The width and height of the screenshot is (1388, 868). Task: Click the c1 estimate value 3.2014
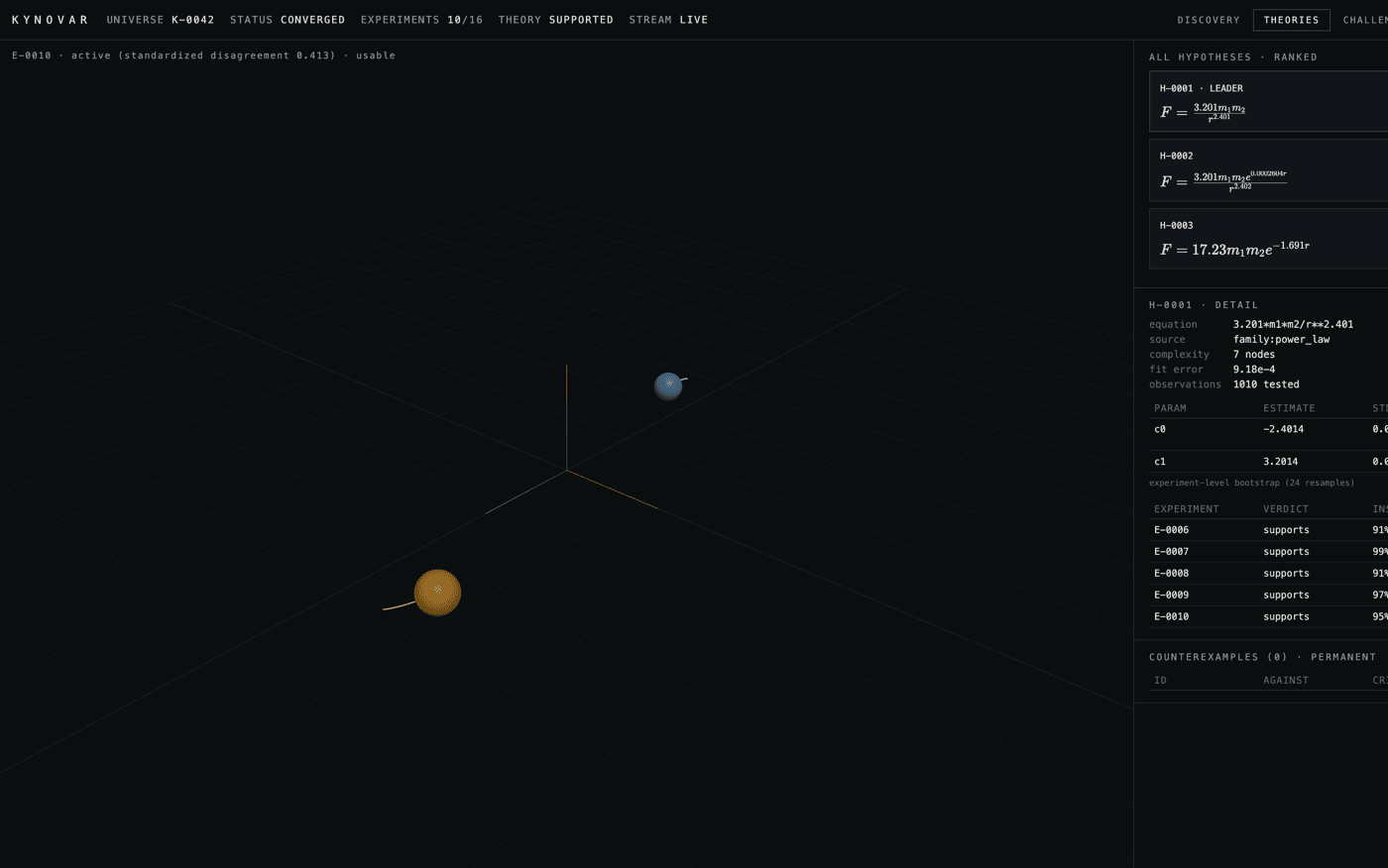1280,462
